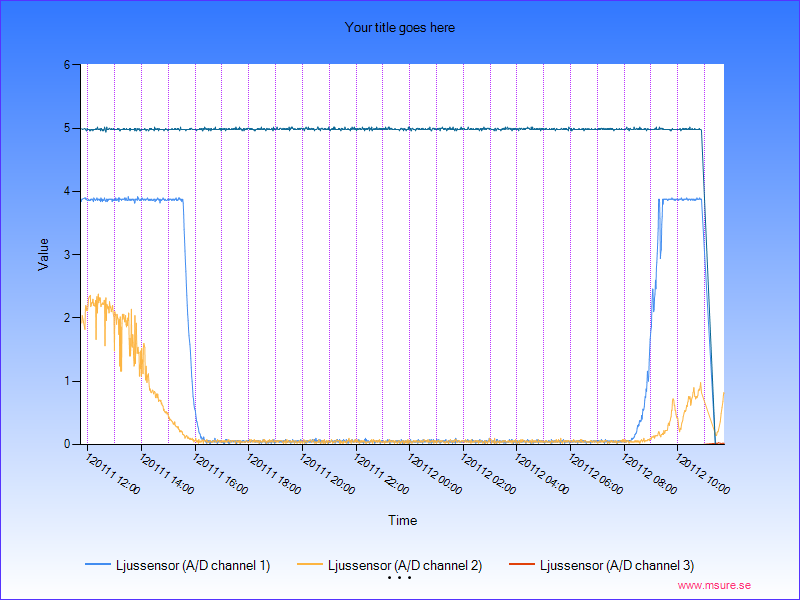Expand the three-dots indicator below the legend

coord(400,578)
